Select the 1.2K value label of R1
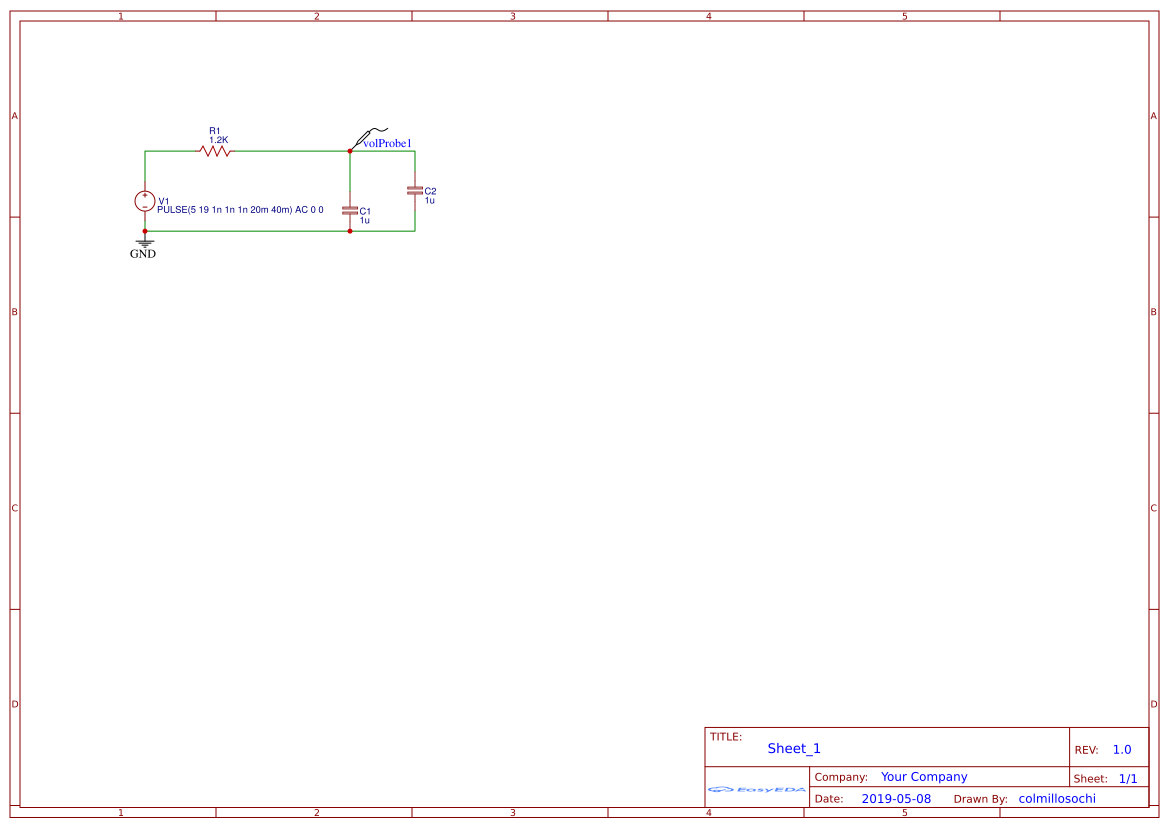The height and width of the screenshot is (828, 1169). pos(217,140)
